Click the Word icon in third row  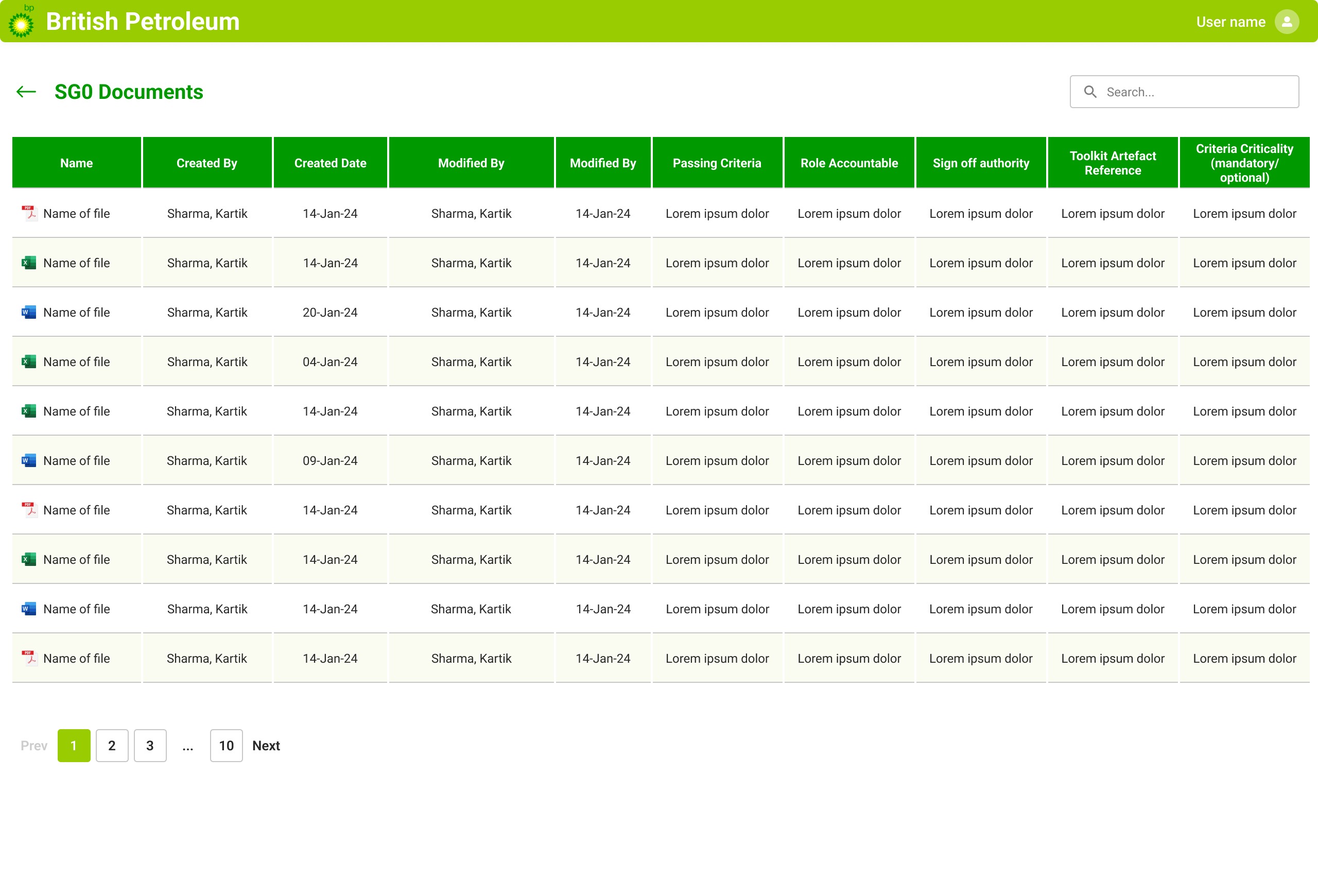click(x=28, y=312)
